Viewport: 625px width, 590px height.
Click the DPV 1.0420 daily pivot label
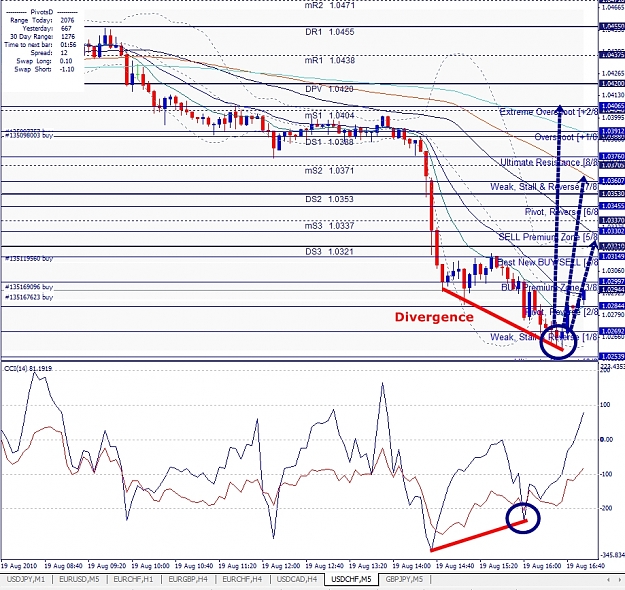329,89
